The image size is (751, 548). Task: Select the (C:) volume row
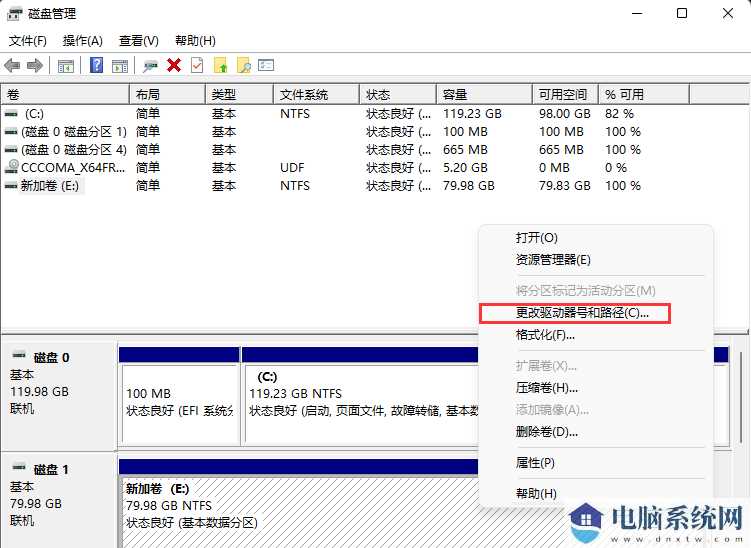tap(345, 114)
